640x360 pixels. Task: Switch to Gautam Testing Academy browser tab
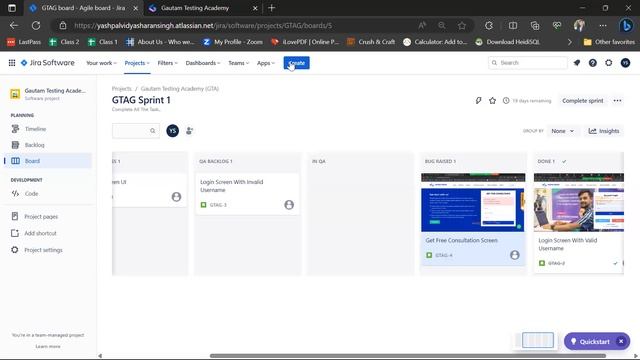(x=202, y=8)
